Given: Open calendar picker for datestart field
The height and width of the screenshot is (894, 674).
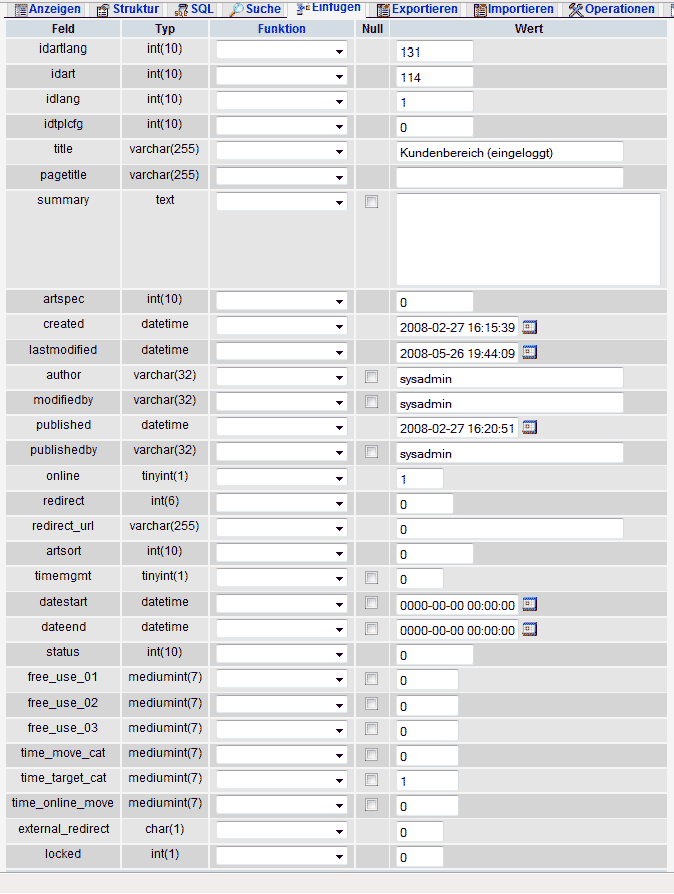Looking at the screenshot, I should [530, 604].
